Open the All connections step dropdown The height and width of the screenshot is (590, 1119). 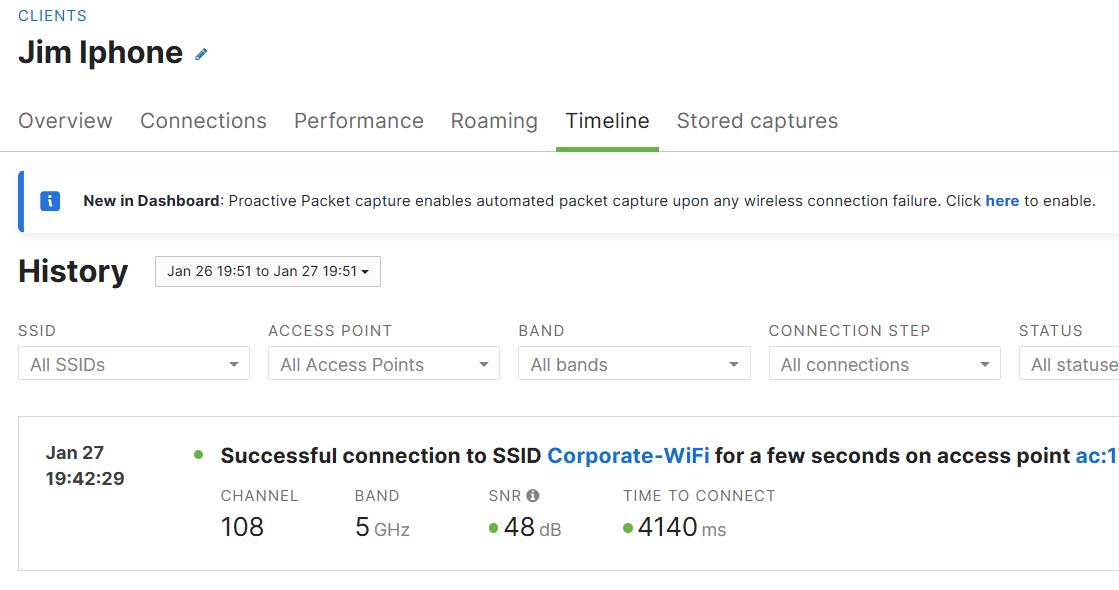(885, 364)
